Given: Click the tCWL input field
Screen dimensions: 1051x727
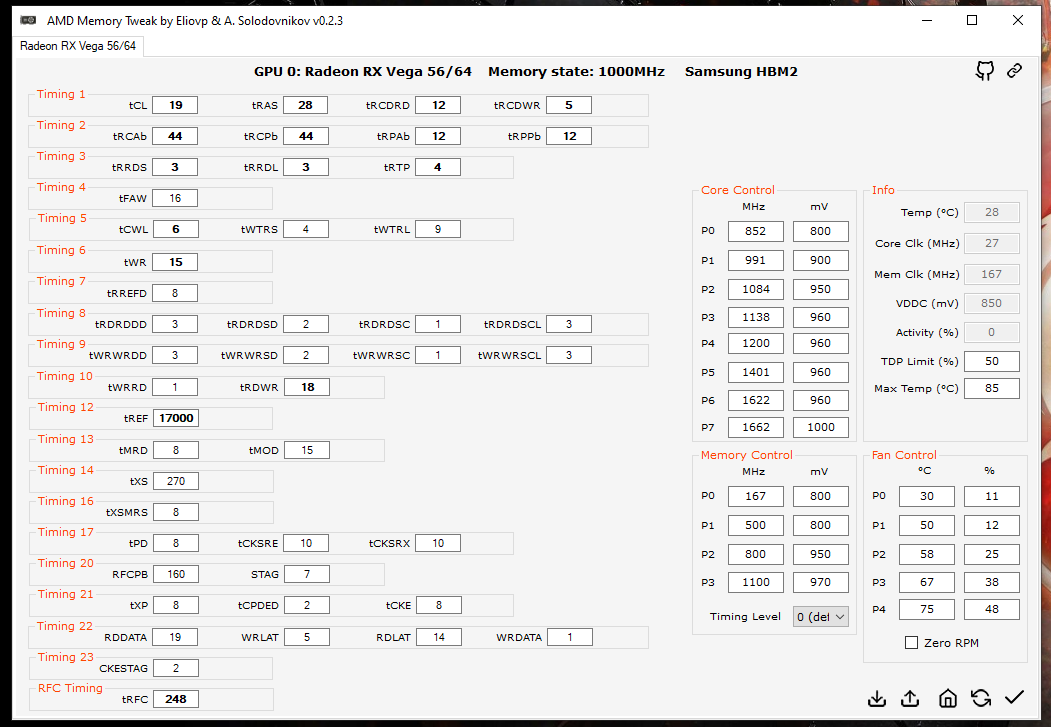Looking at the screenshot, I should click(x=175, y=229).
